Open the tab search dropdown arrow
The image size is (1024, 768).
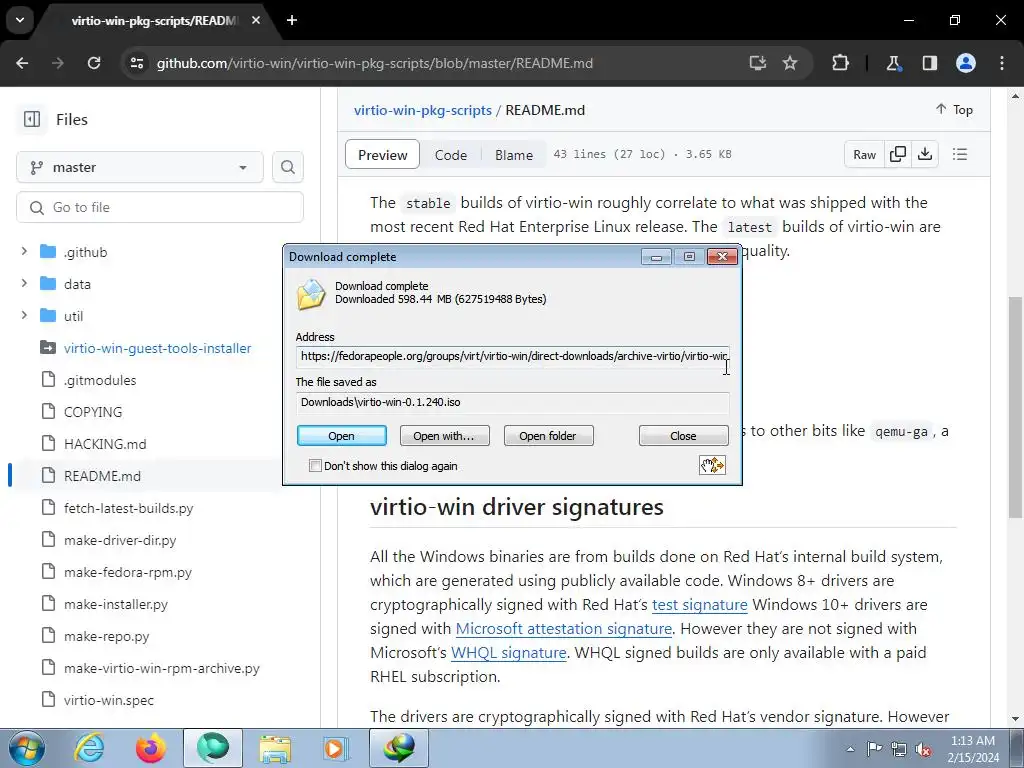[x=20, y=20]
